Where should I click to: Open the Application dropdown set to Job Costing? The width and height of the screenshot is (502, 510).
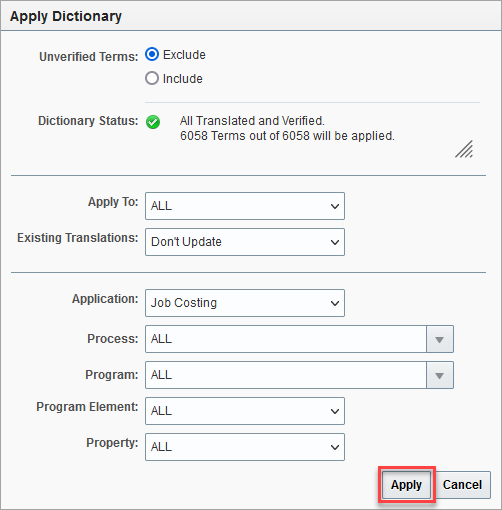pos(245,303)
